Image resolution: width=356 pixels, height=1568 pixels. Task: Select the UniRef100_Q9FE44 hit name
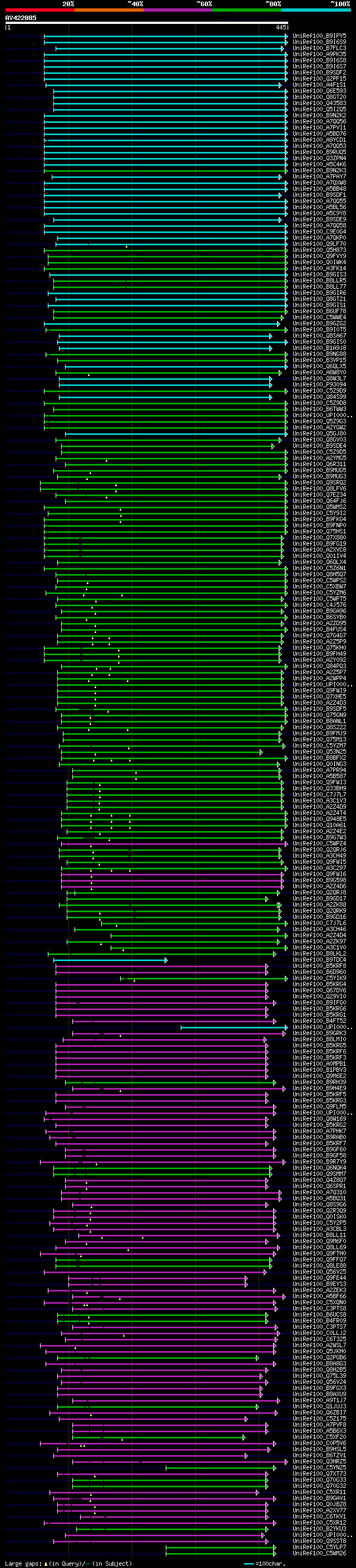[319, 1278]
